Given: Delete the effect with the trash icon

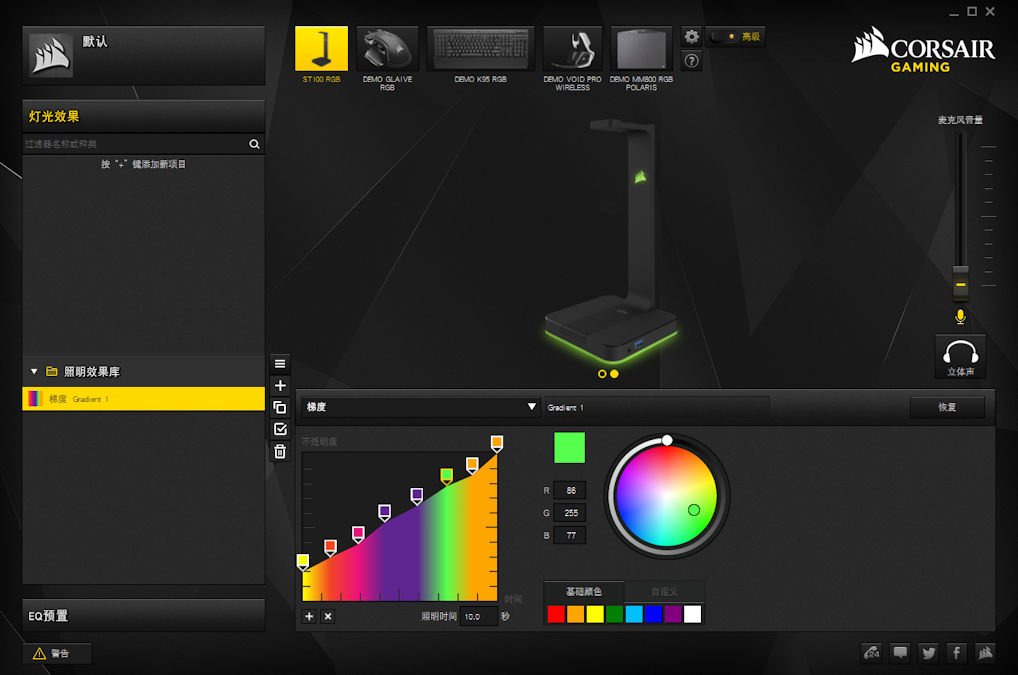Looking at the screenshot, I should (x=280, y=451).
